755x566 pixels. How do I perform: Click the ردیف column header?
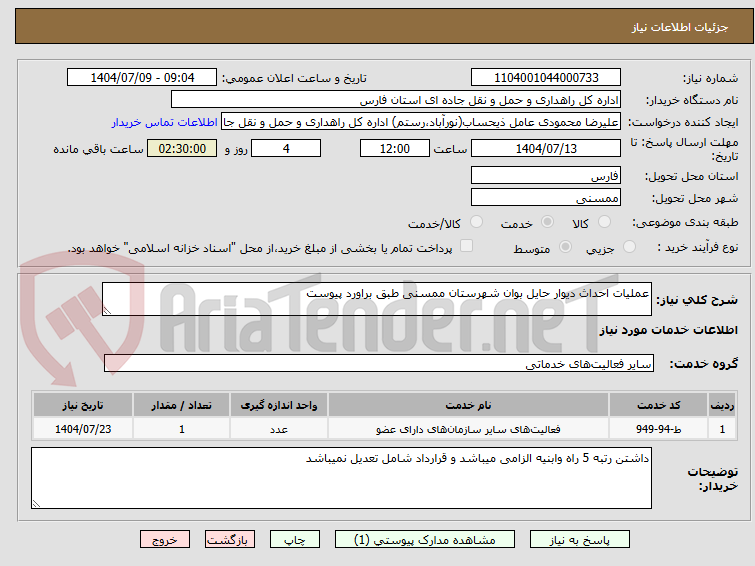[722, 405]
